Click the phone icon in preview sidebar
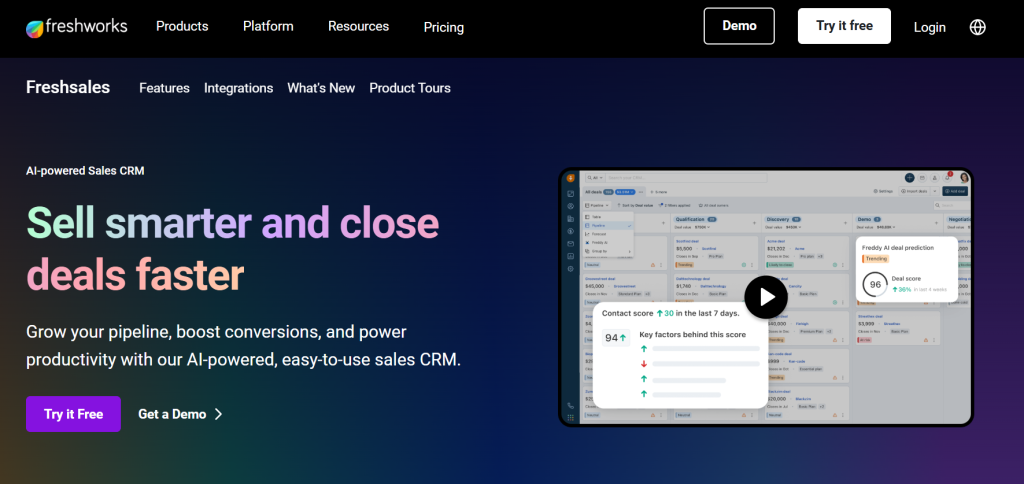 pyautogui.click(x=571, y=406)
